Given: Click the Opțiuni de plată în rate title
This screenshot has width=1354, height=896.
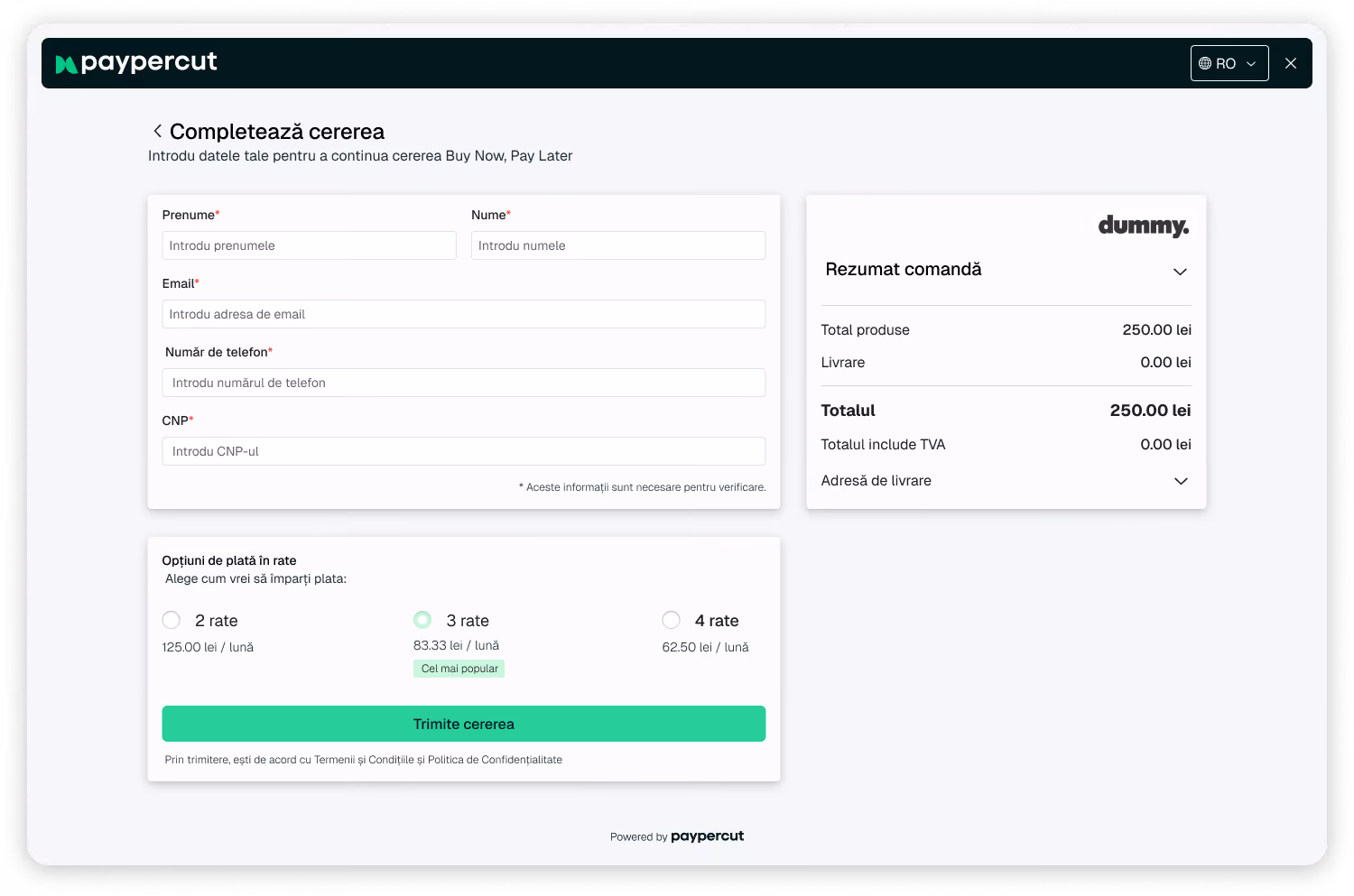Looking at the screenshot, I should point(229,560).
